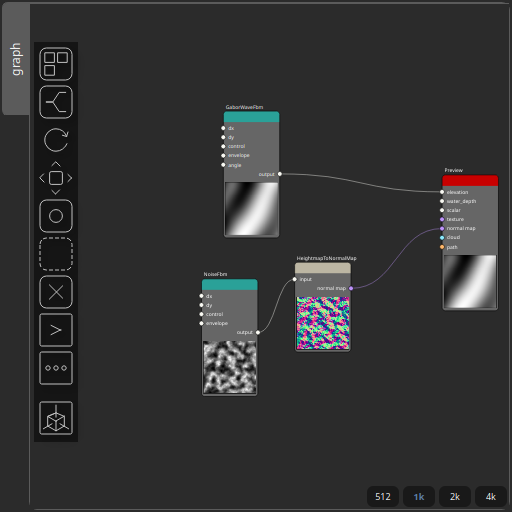The height and width of the screenshot is (512, 512).
Task: Select the HeightmapToNormalMap node header
Action: (x=323, y=268)
